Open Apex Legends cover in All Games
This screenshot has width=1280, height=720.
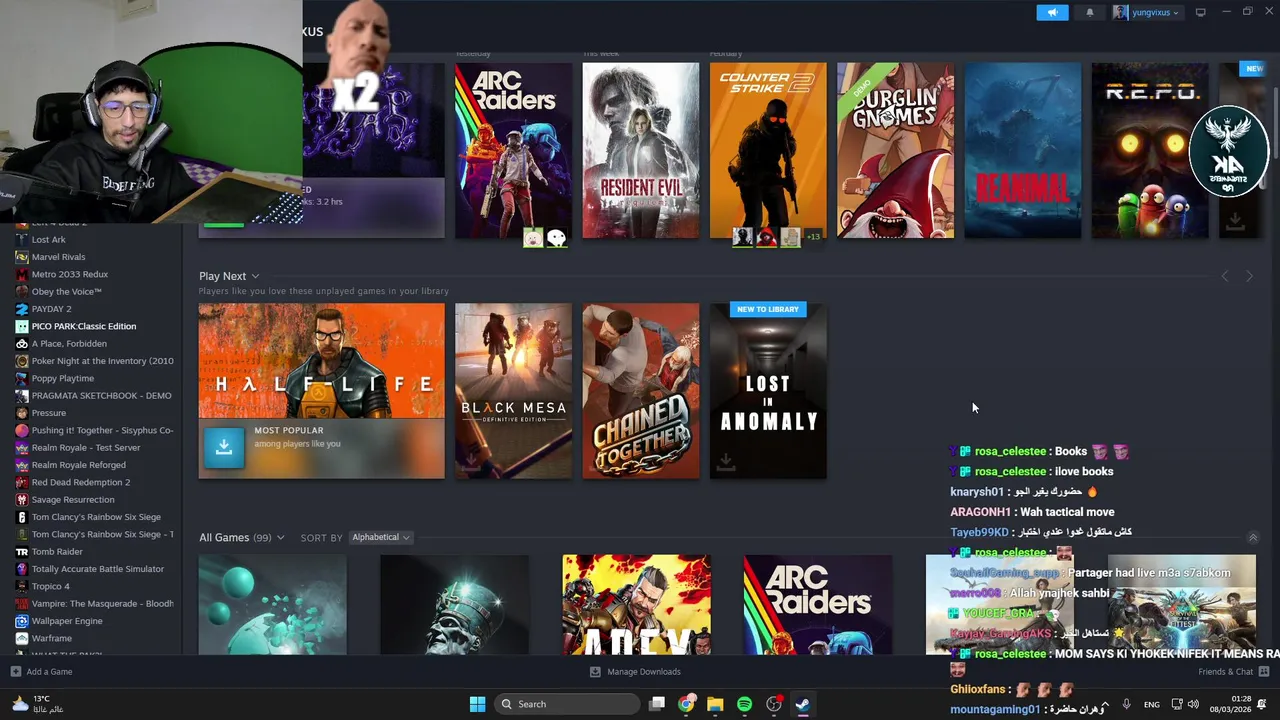point(637,605)
